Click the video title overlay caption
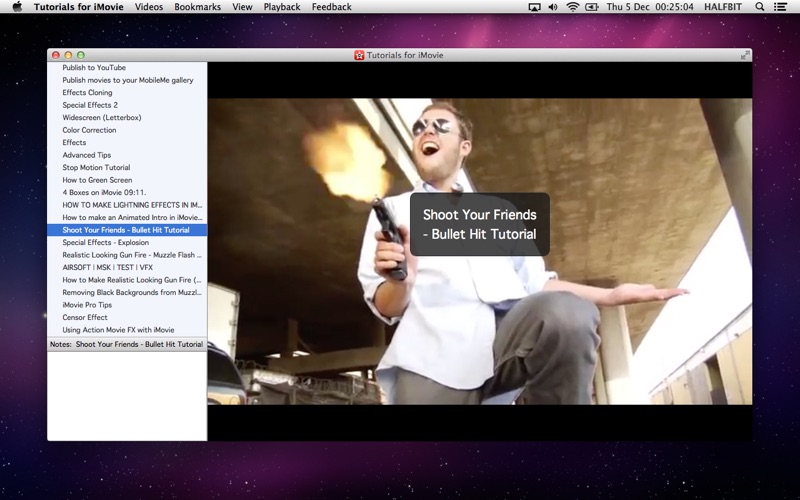Viewport: 800px width, 500px height. [x=480, y=224]
